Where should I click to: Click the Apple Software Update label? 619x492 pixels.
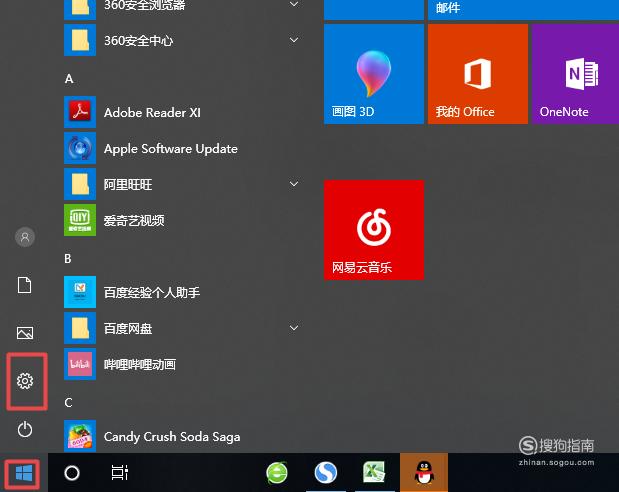[x=171, y=149]
